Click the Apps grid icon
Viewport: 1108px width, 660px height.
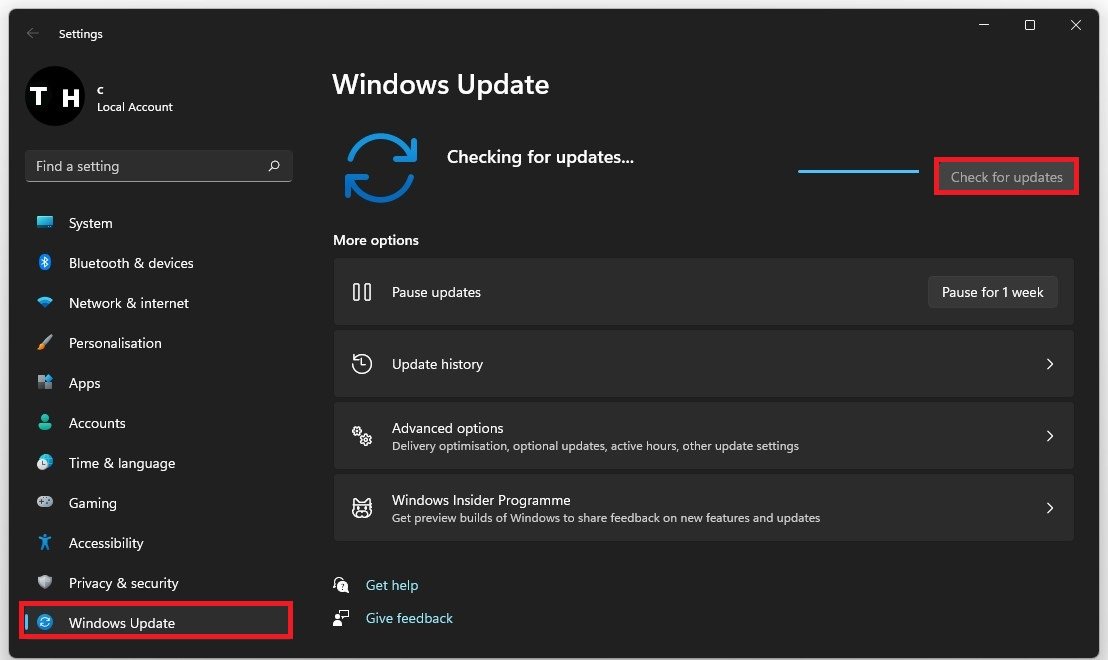coord(45,382)
